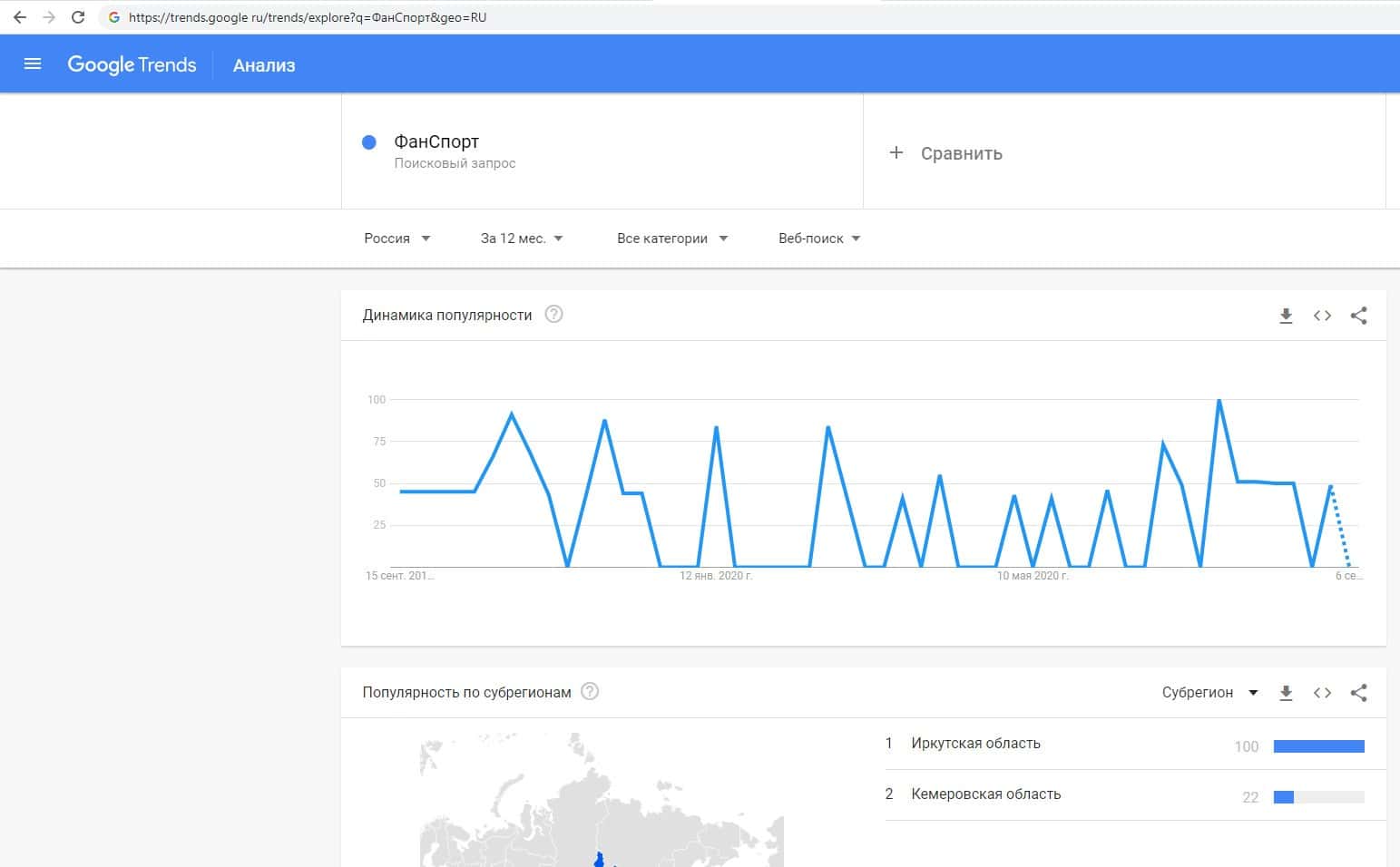The height and width of the screenshot is (867, 1400).
Task: Click the blue ФанСпорт color dot
Action: (369, 142)
